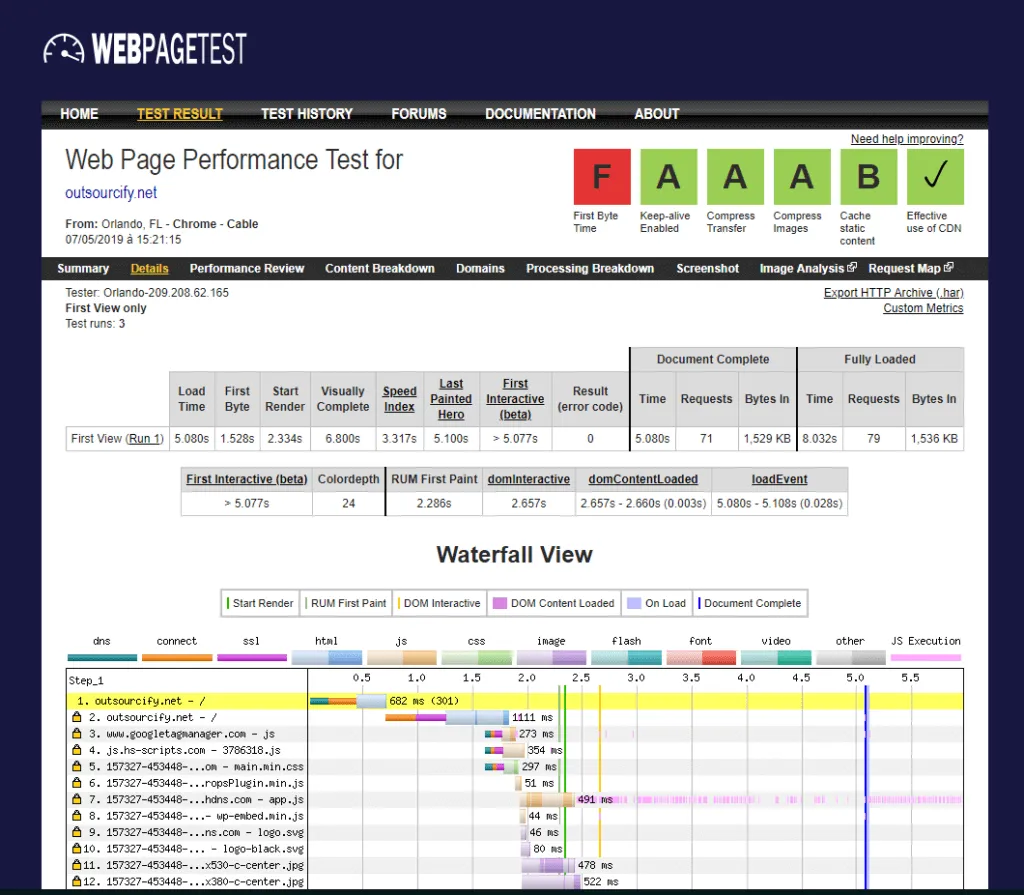The width and height of the screenshot is (1024, 895).
Task: Open the DOCUMENTATION page
Action: 540,114
